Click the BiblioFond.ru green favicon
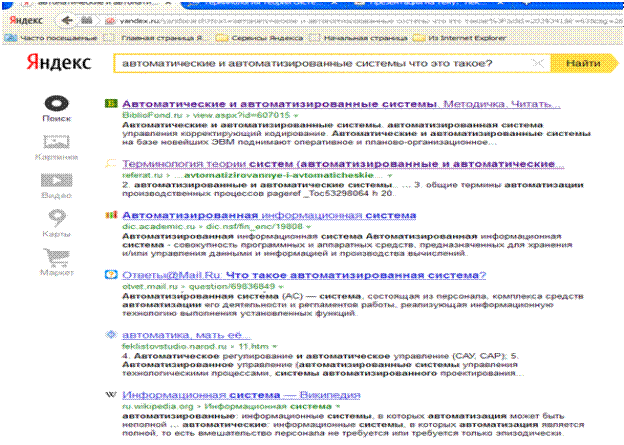The height and width of the screenshot is (445, 624). click(x=111, y=103)
